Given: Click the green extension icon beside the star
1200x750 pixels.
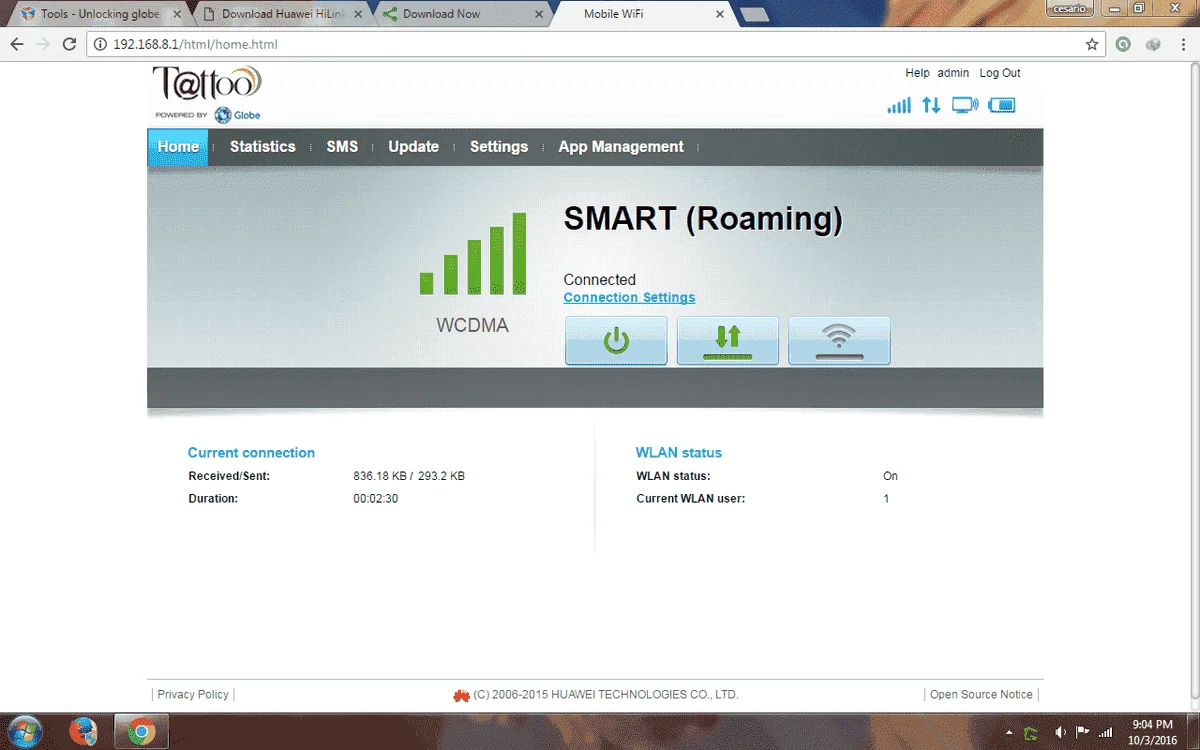Looking at the screenshot, I should pyautogui.click(x=1124, y=44).
